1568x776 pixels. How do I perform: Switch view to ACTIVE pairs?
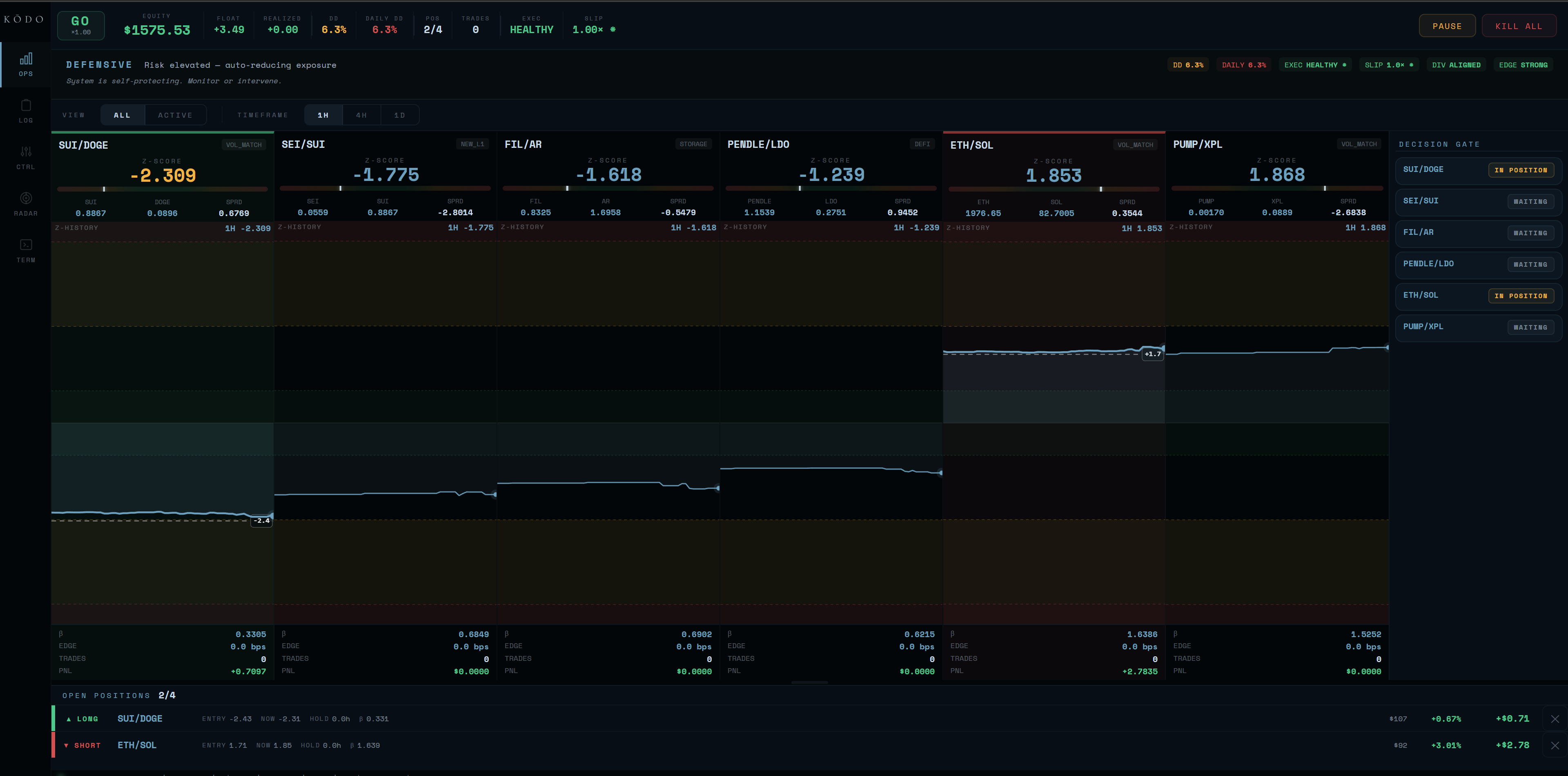point(175,115)
